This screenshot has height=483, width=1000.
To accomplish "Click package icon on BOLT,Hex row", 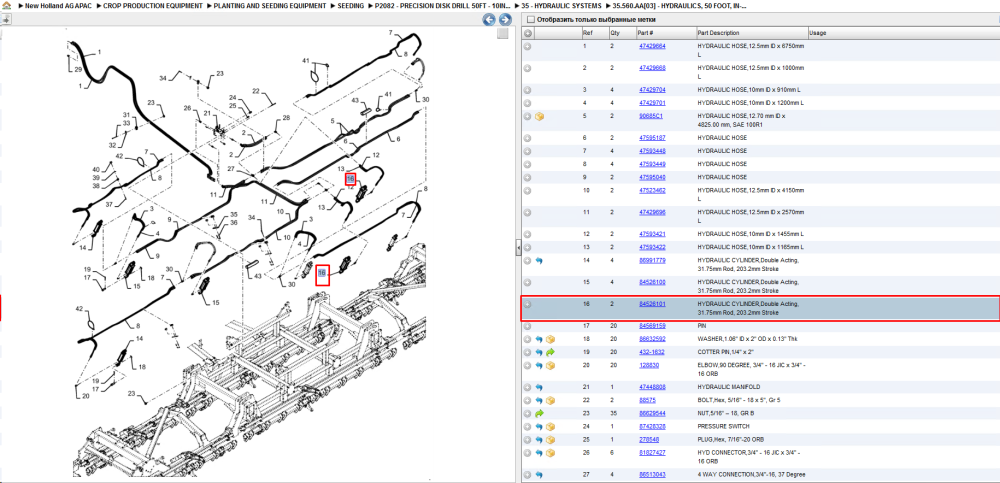I will pos(550,401).
